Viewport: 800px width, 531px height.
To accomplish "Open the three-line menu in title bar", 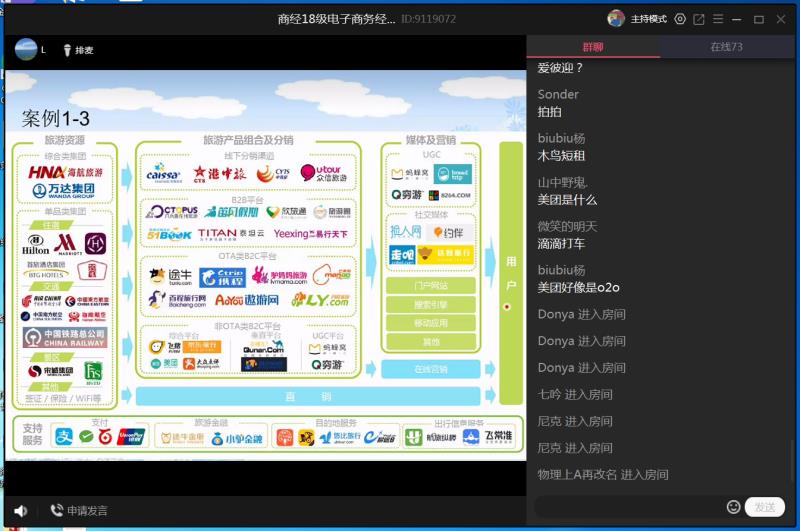I will pos(717,19).
